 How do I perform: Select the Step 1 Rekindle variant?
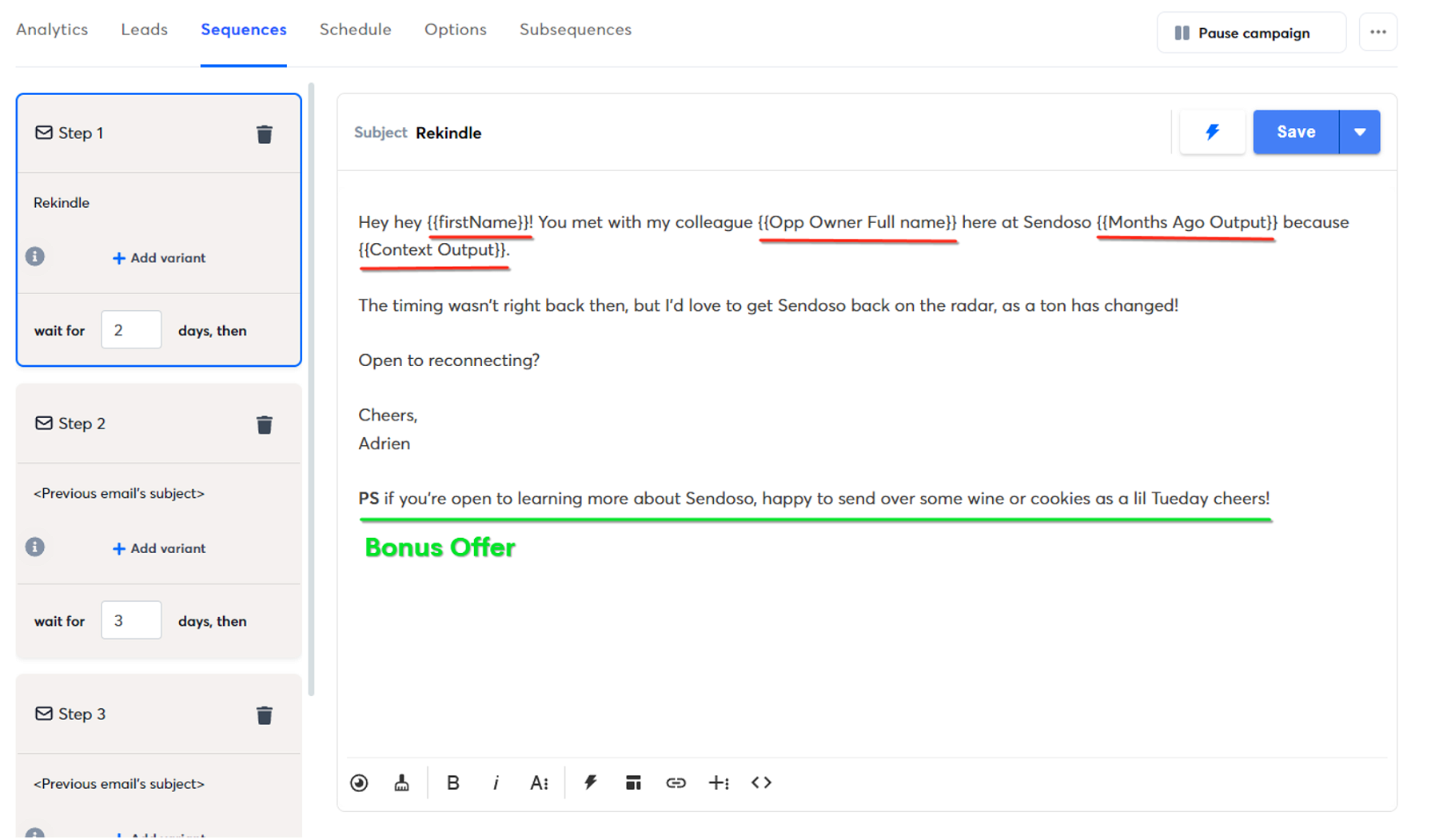pyautogui.click(x=62, y=202)
